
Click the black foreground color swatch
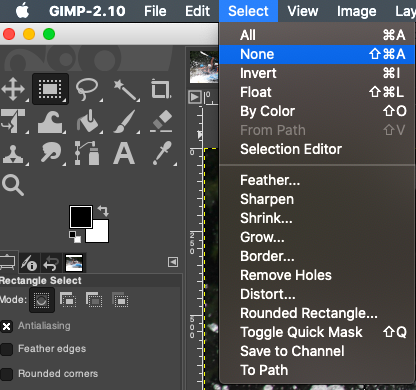[81, 217]
